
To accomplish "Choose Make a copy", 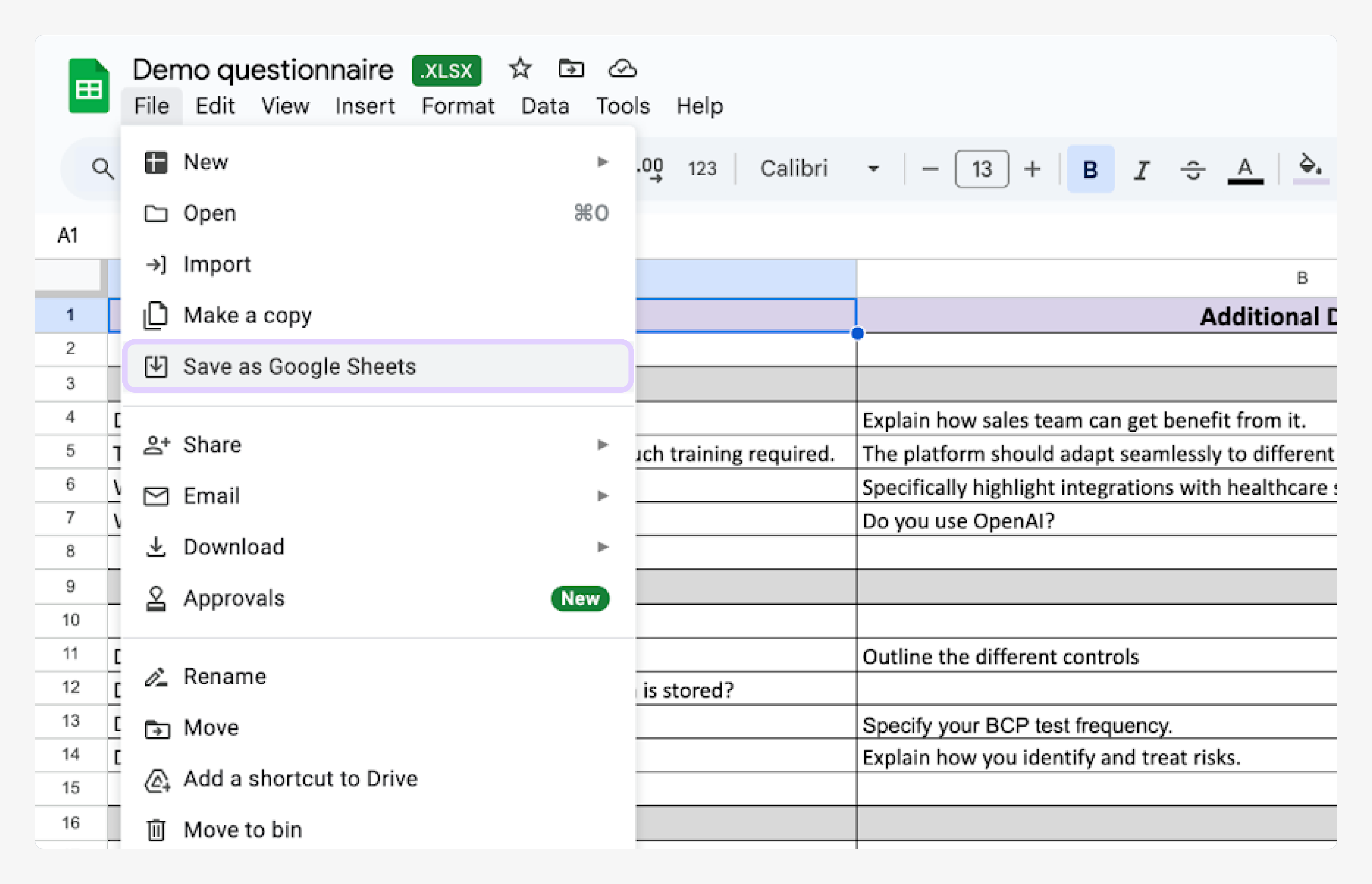I will 247,315.
